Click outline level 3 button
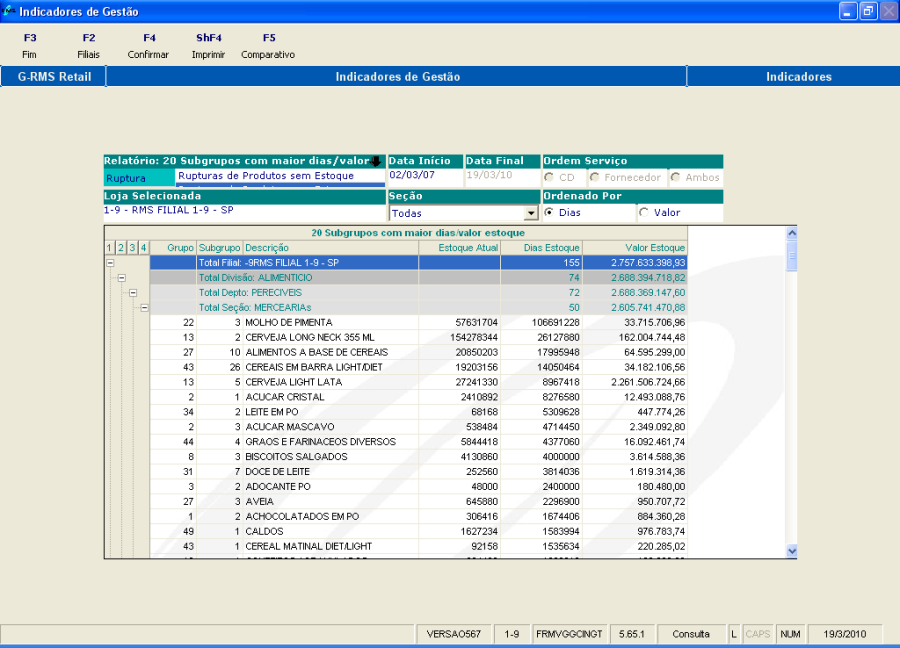The height and width of the screenshot is (648, 900). coord(132,248)
